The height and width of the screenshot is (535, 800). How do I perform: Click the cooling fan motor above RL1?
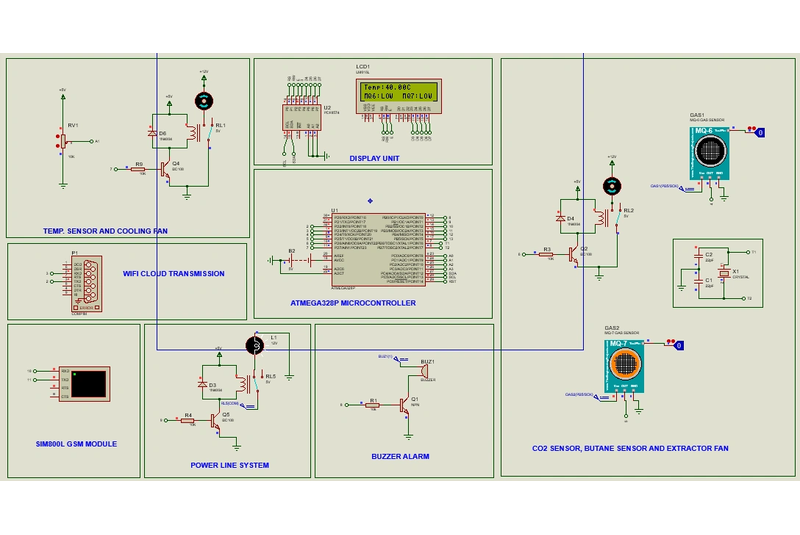click(204, 101)
